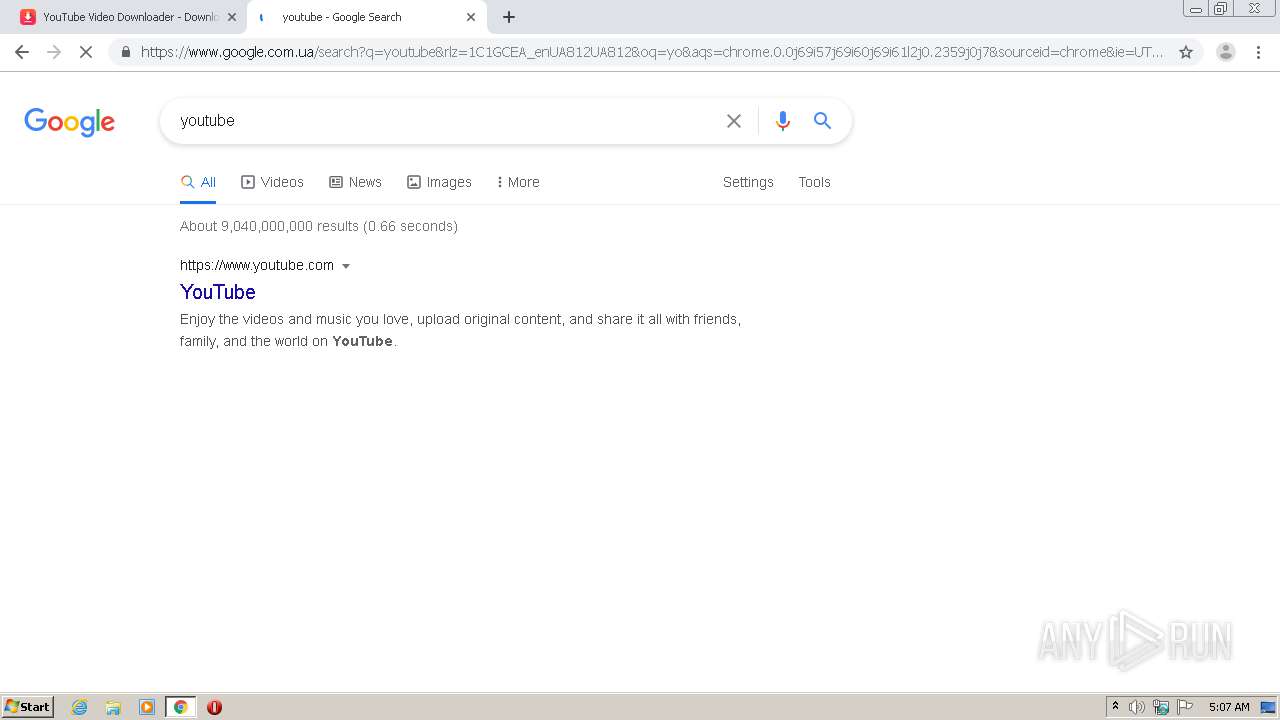This screenshot has width=1280, height=720.
Task: Switch to Videos results
Action: pyautogui.click(x=272, y=182)
